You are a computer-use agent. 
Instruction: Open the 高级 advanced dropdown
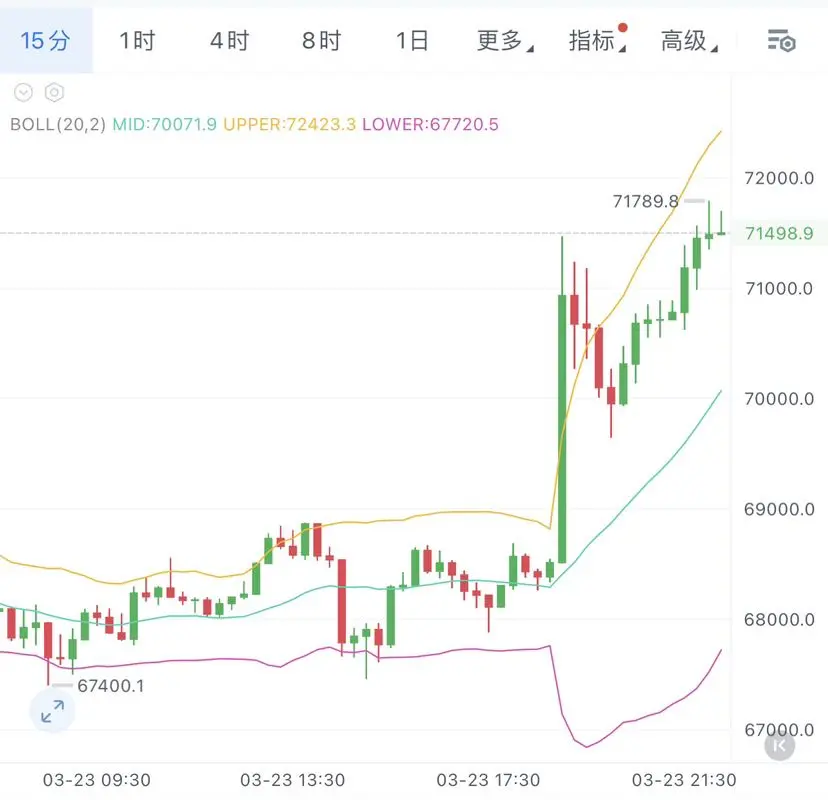689,41
